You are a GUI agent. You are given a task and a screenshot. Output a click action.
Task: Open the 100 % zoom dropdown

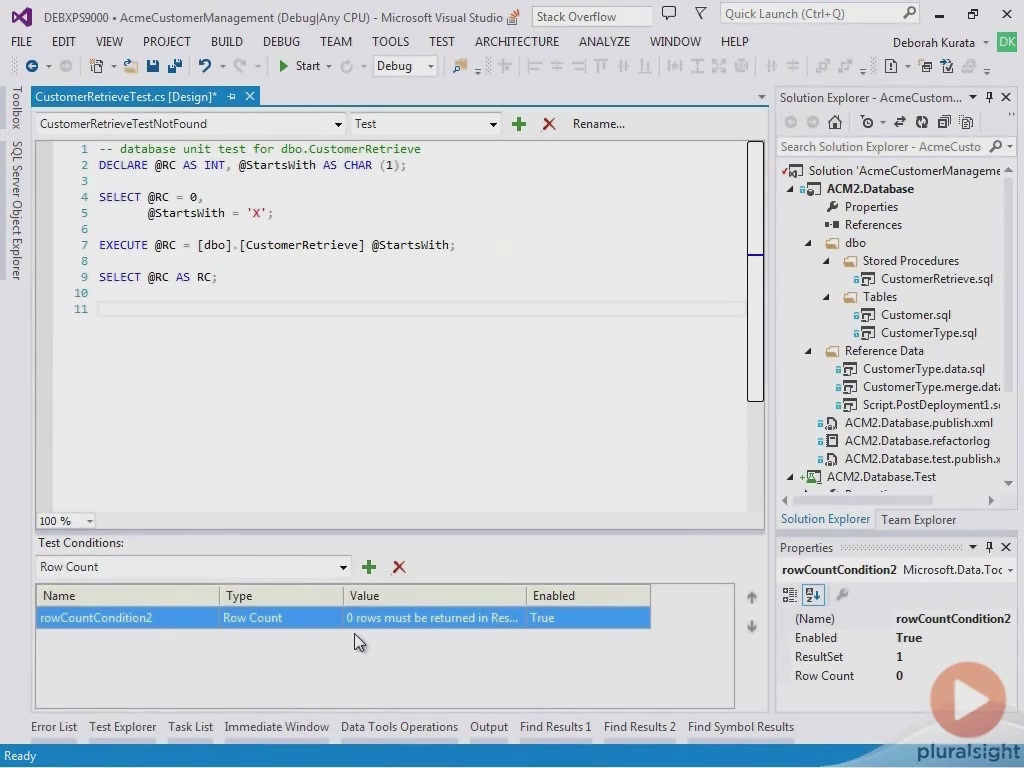point(89,521)
